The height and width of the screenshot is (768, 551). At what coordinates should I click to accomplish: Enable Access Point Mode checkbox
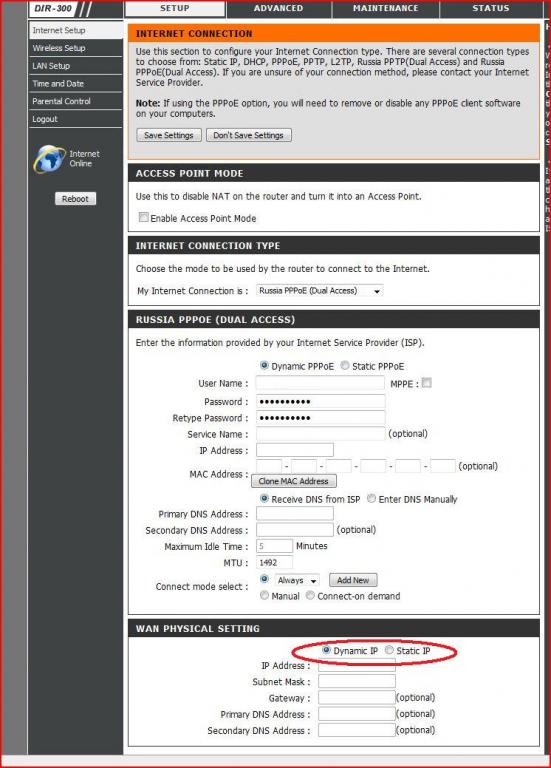pyautogui.click(x=144, y=217)
